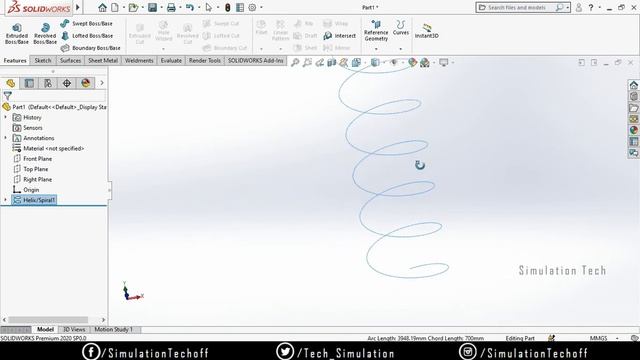Choose Swept Boss/Base
The height and width of the screenshot is (360, 640).
tap(87, 24)
